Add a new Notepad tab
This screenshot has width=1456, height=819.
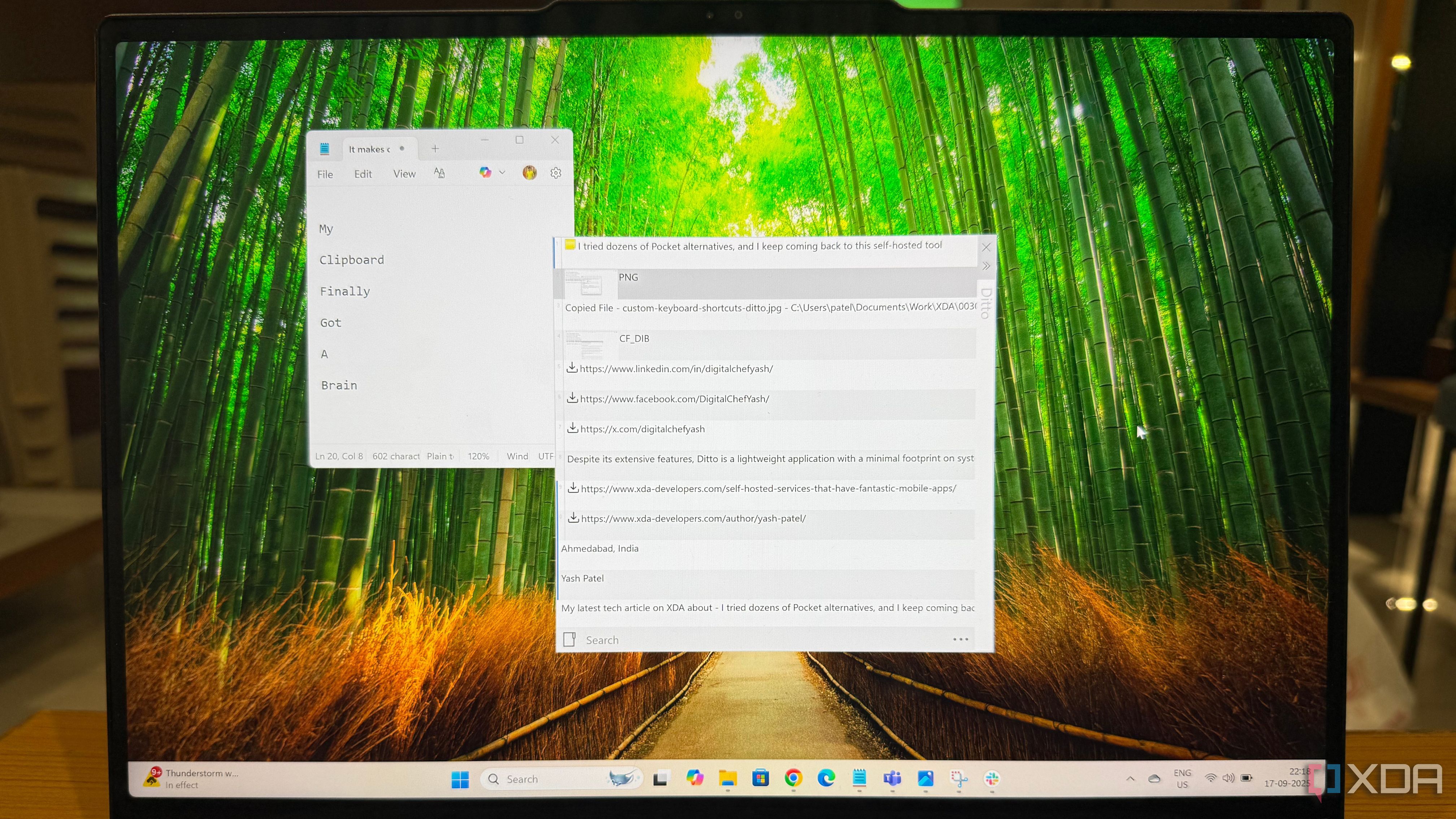pos(435,149)
